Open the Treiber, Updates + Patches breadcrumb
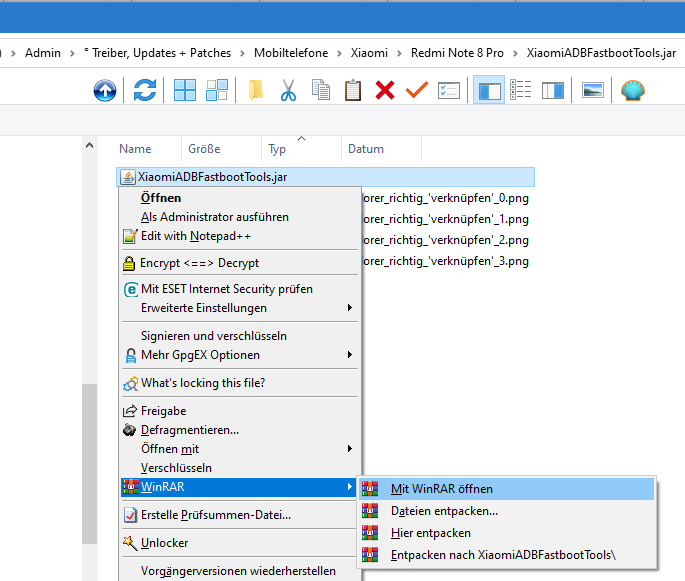685x581 pixels. (157, 53)
